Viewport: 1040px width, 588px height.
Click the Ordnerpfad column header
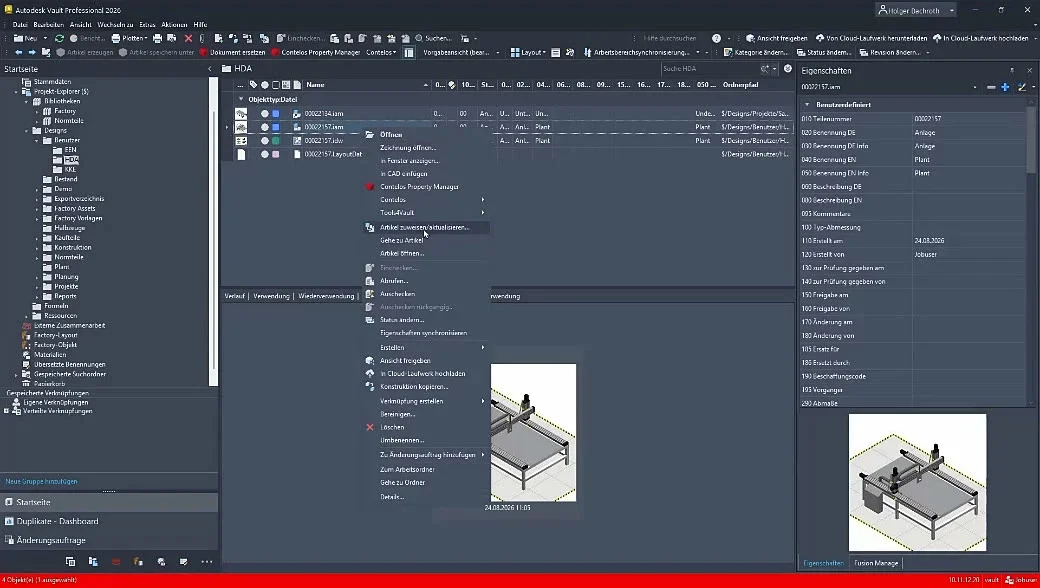740,85
